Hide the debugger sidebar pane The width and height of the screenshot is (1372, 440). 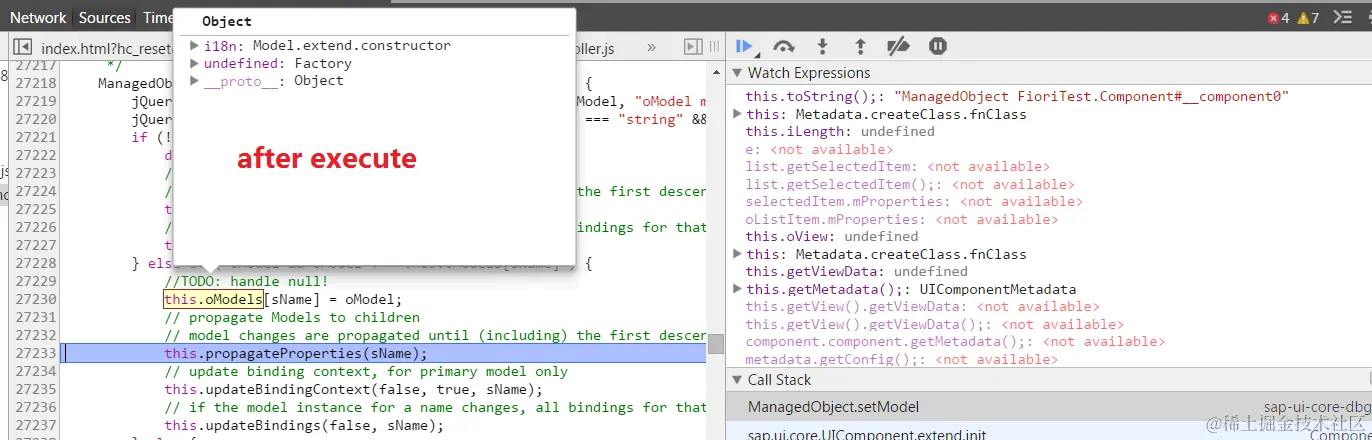tap(693, 47)
